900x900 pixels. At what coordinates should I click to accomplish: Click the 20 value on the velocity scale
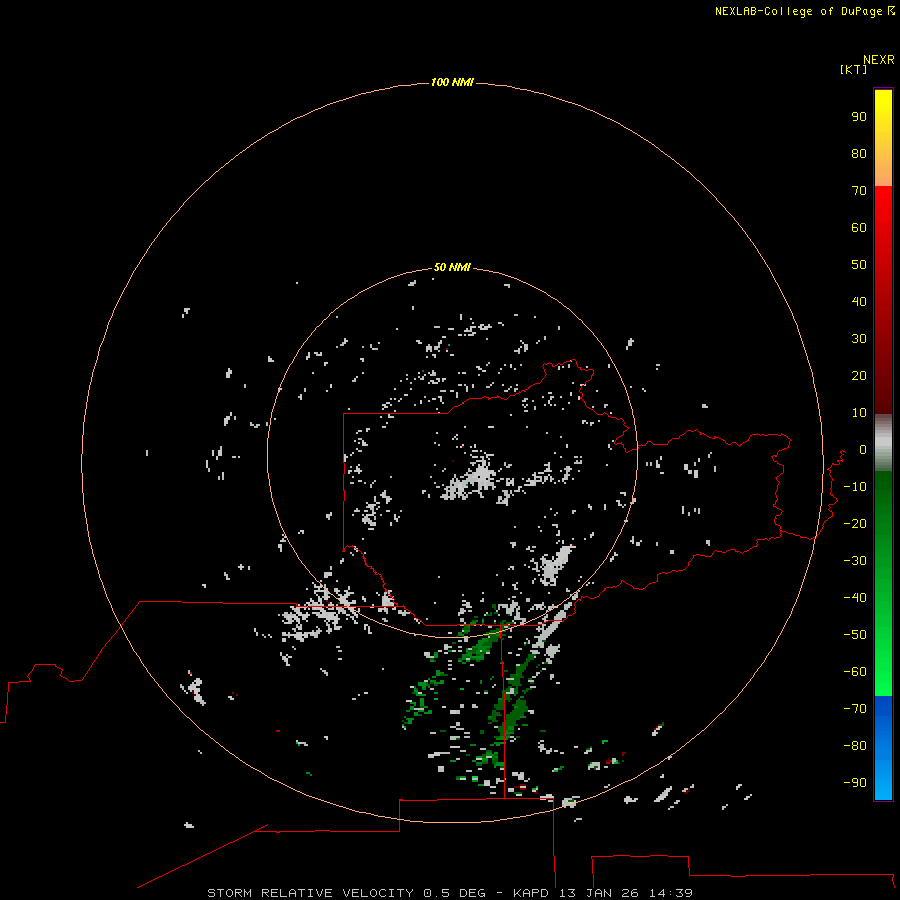pyautogui.click(x=859, y=375)
